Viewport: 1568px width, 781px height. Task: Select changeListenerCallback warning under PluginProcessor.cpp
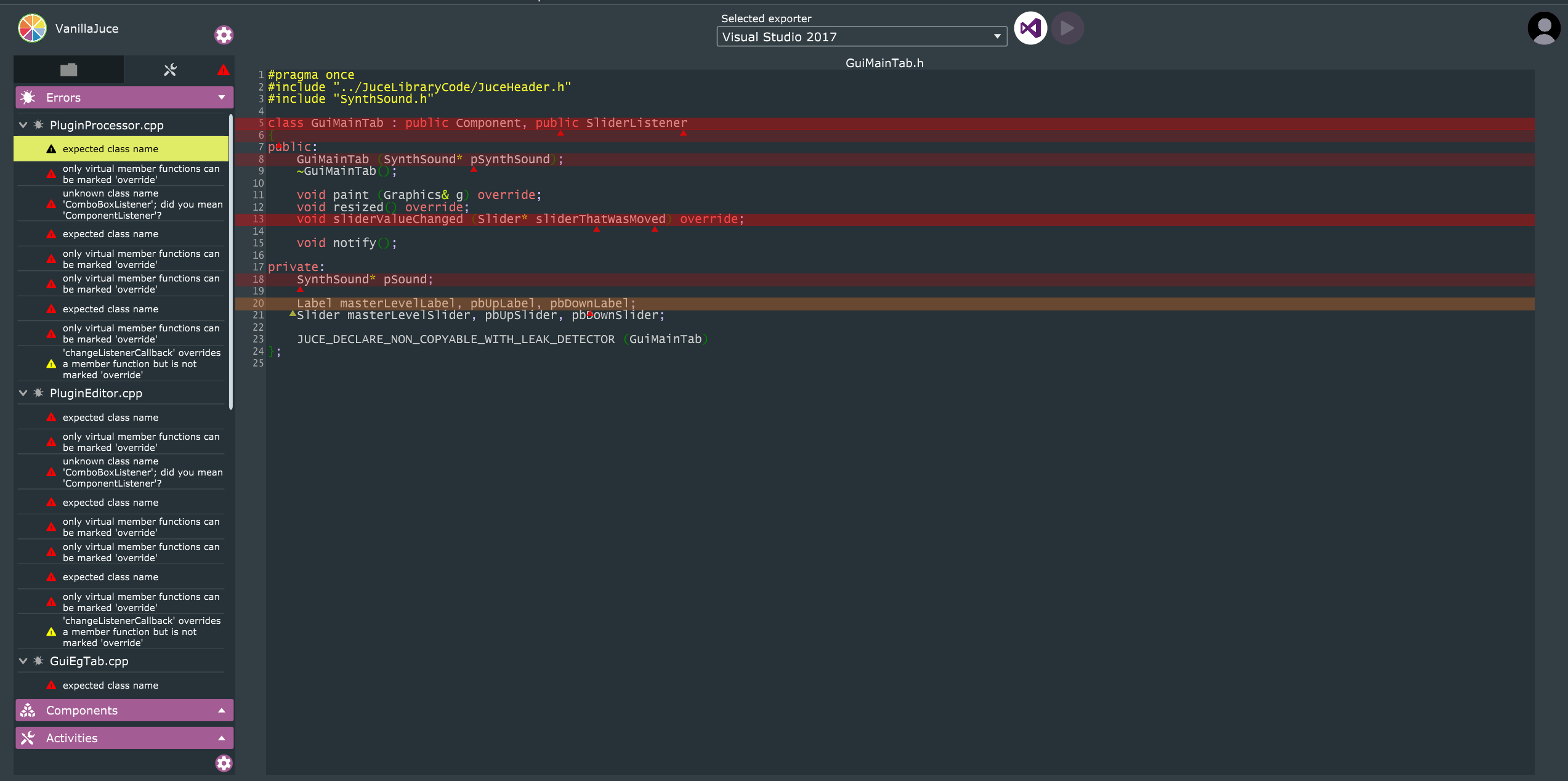[121, 364]
